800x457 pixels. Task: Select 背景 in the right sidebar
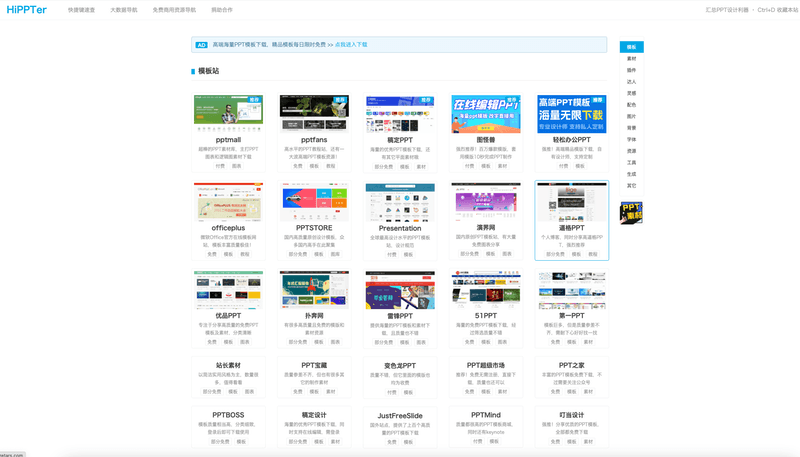pyautogui.click(x=632, y=128)
